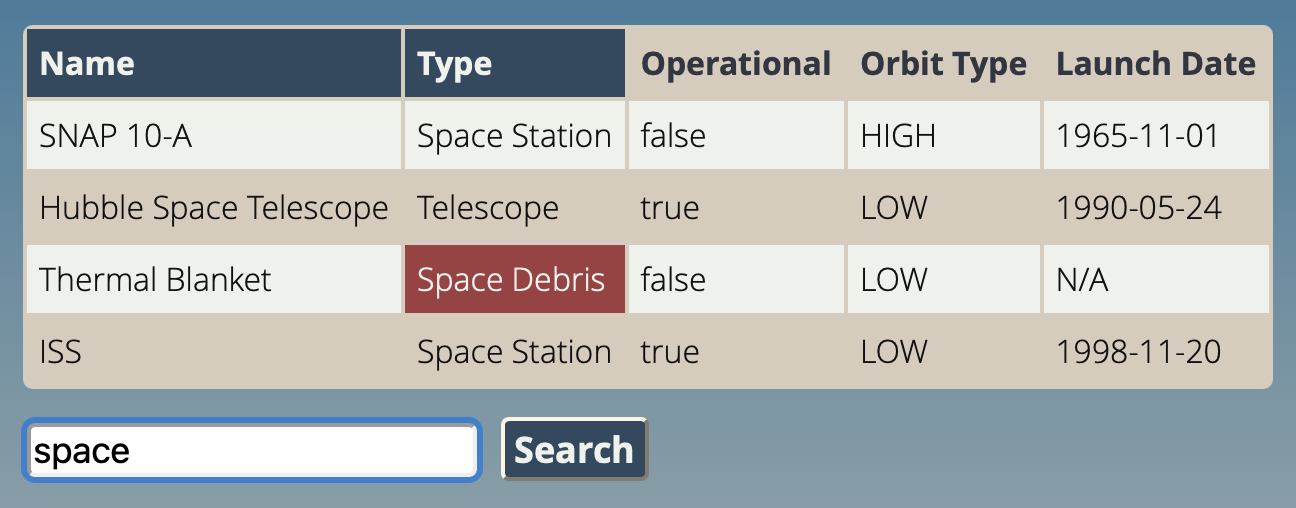Sort by the Type column header
The width and height of the screenshot is (1296, 508).
(x=515, y=64)
